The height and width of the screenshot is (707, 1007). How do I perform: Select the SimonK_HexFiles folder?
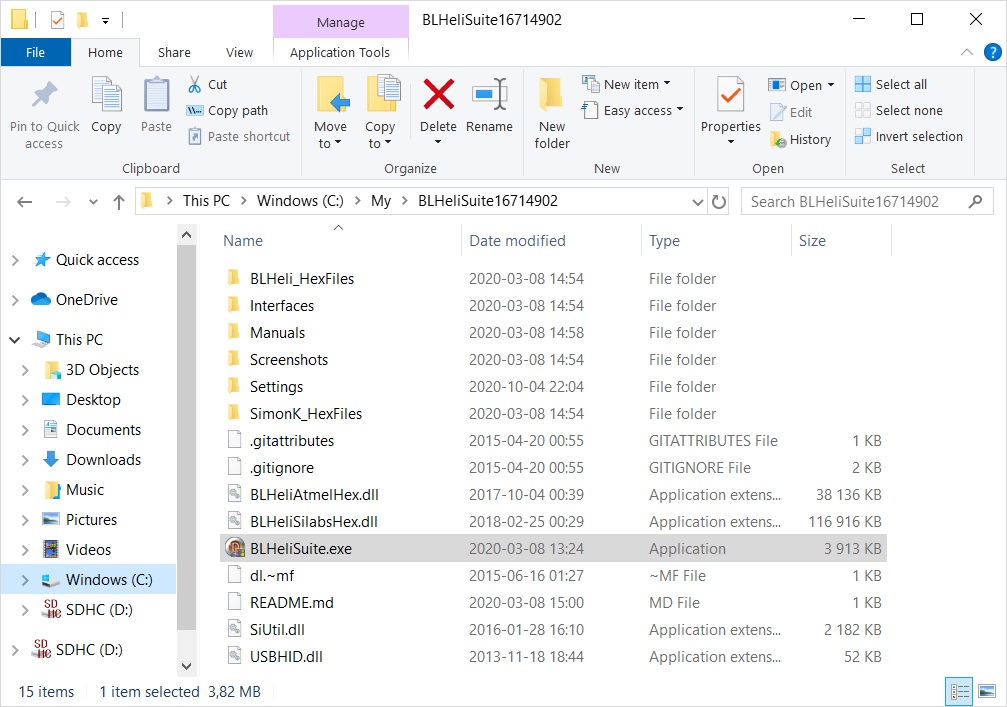(306, 414)
